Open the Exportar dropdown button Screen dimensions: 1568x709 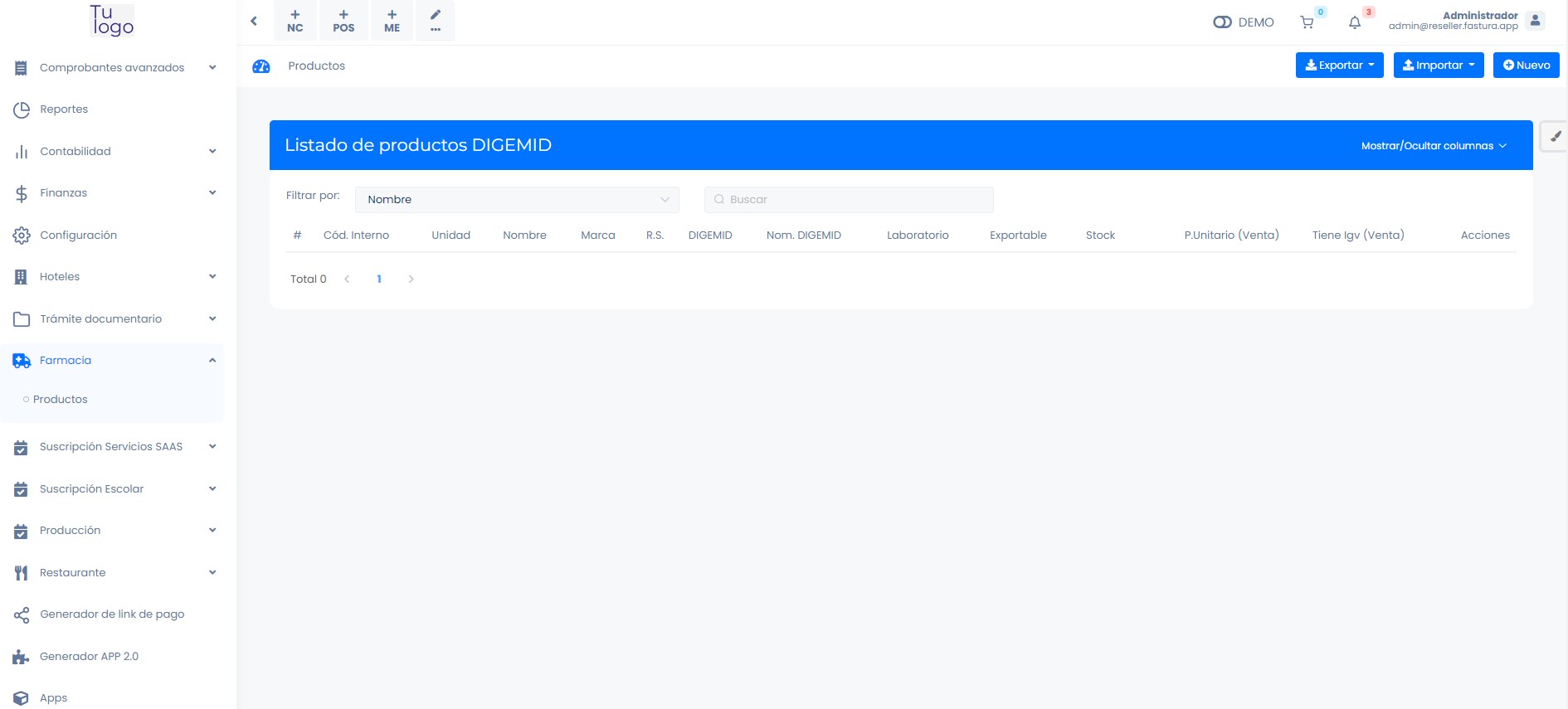pos(1339,66)
